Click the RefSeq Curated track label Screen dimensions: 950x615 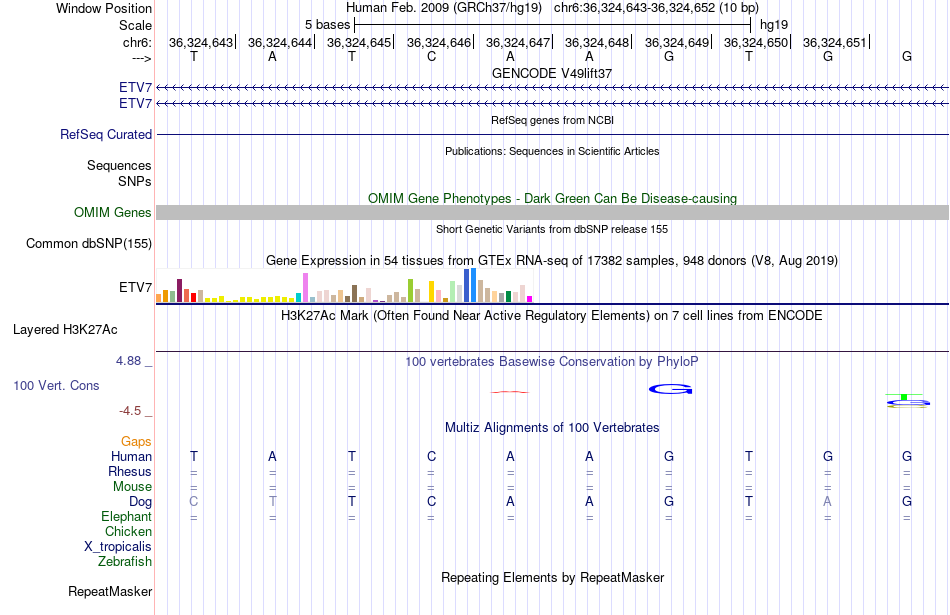point(106,135)
